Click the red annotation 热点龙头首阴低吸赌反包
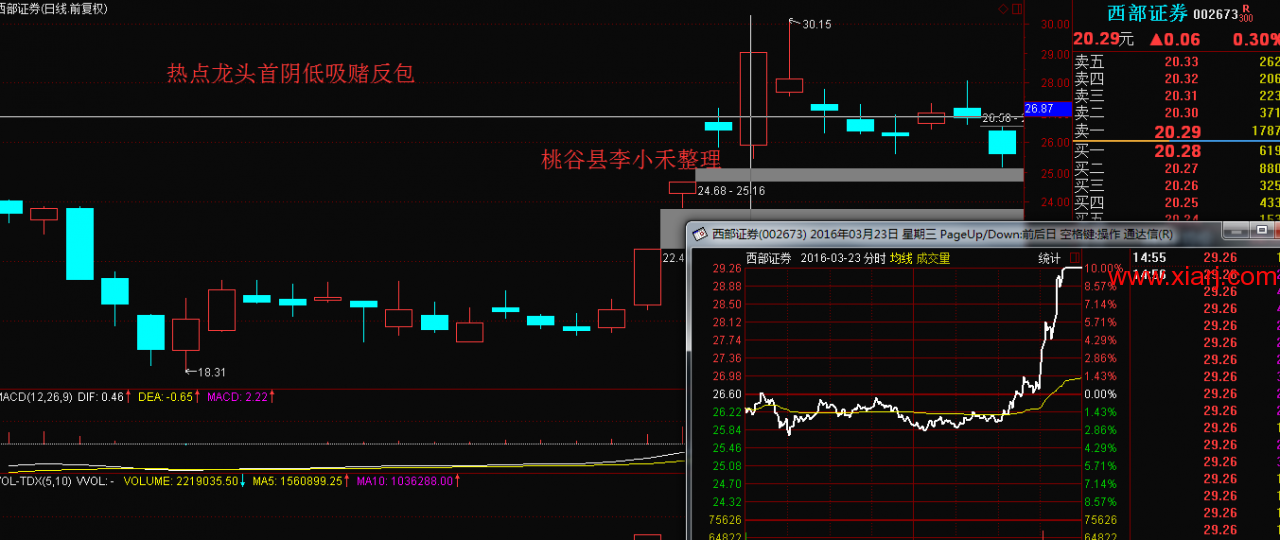This screenshot has height=540, width=1280. click(x=291, y=73)
